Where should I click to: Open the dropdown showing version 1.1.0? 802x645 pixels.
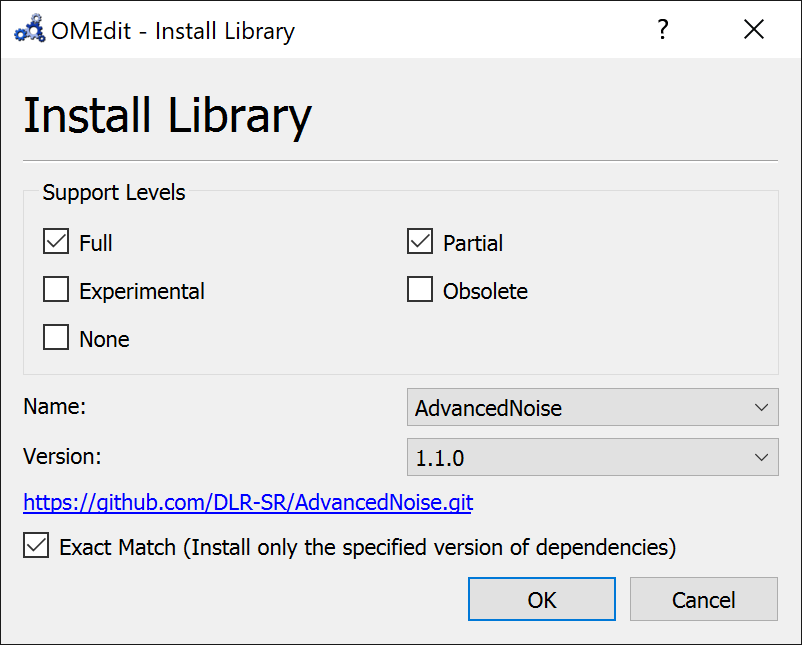tap(592, 457)
